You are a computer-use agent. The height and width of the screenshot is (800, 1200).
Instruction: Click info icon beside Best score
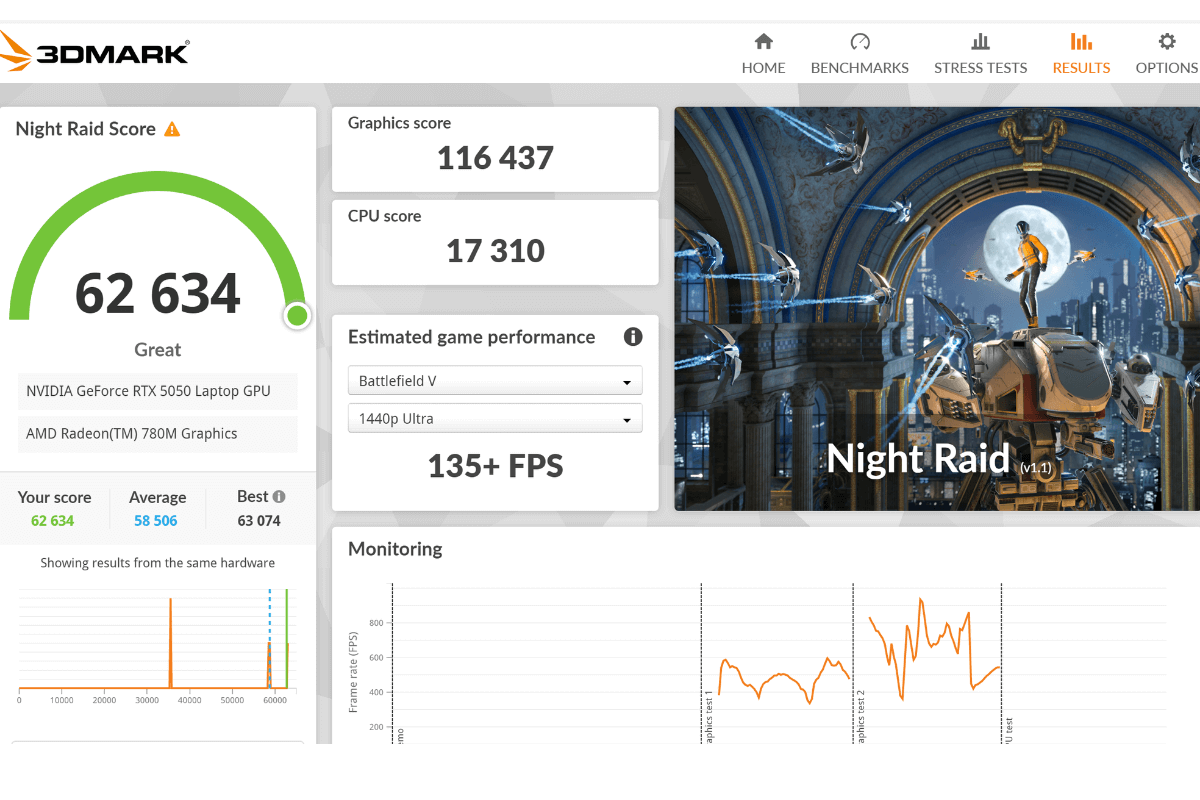click(x=279, y=496)
